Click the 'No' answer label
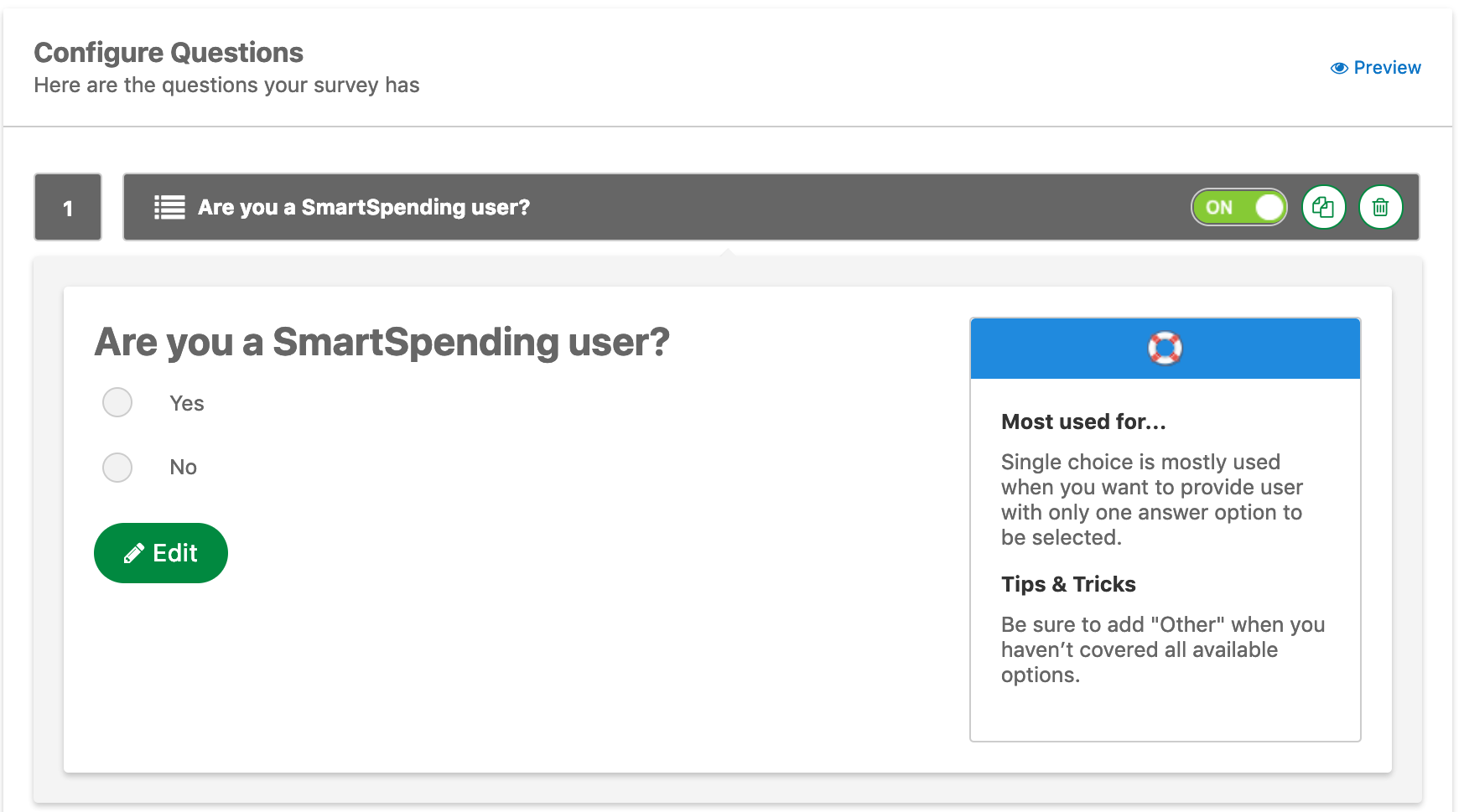The height and width of the screenshot is (812, 1464). pyautogui.click(x=183, y=468)
